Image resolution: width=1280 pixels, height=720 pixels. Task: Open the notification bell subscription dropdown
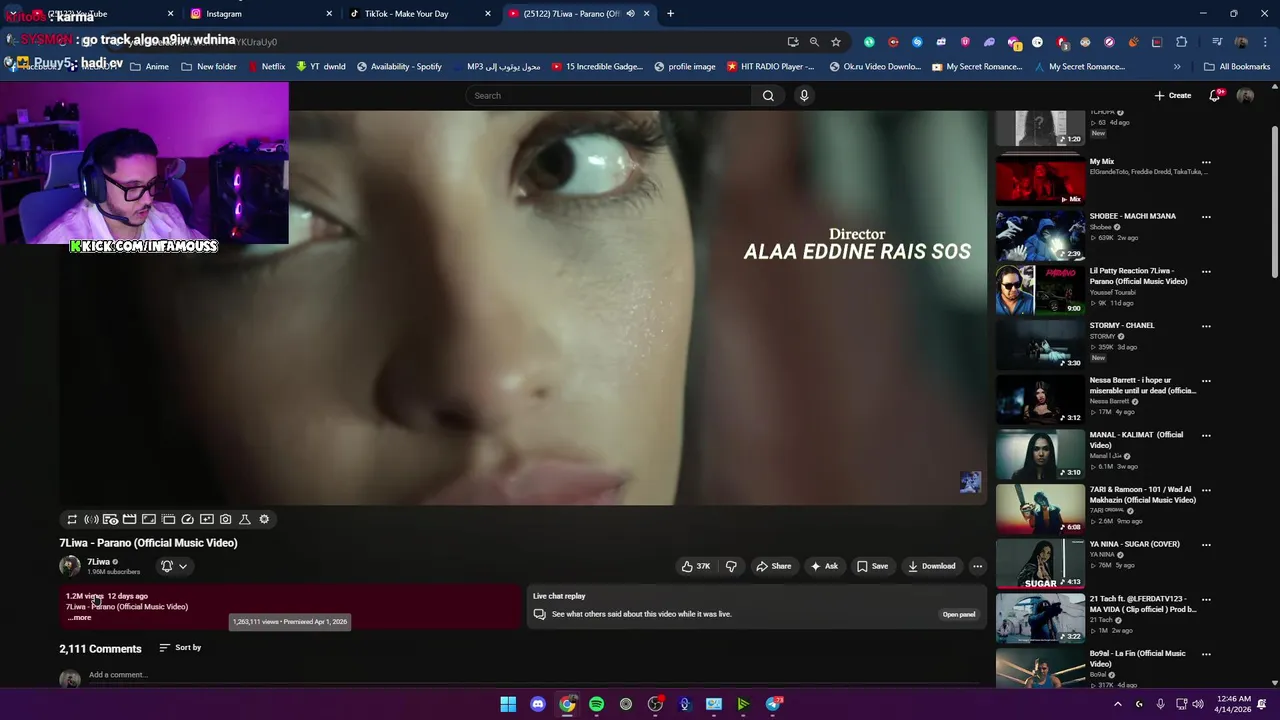click(x=173, y=566)
